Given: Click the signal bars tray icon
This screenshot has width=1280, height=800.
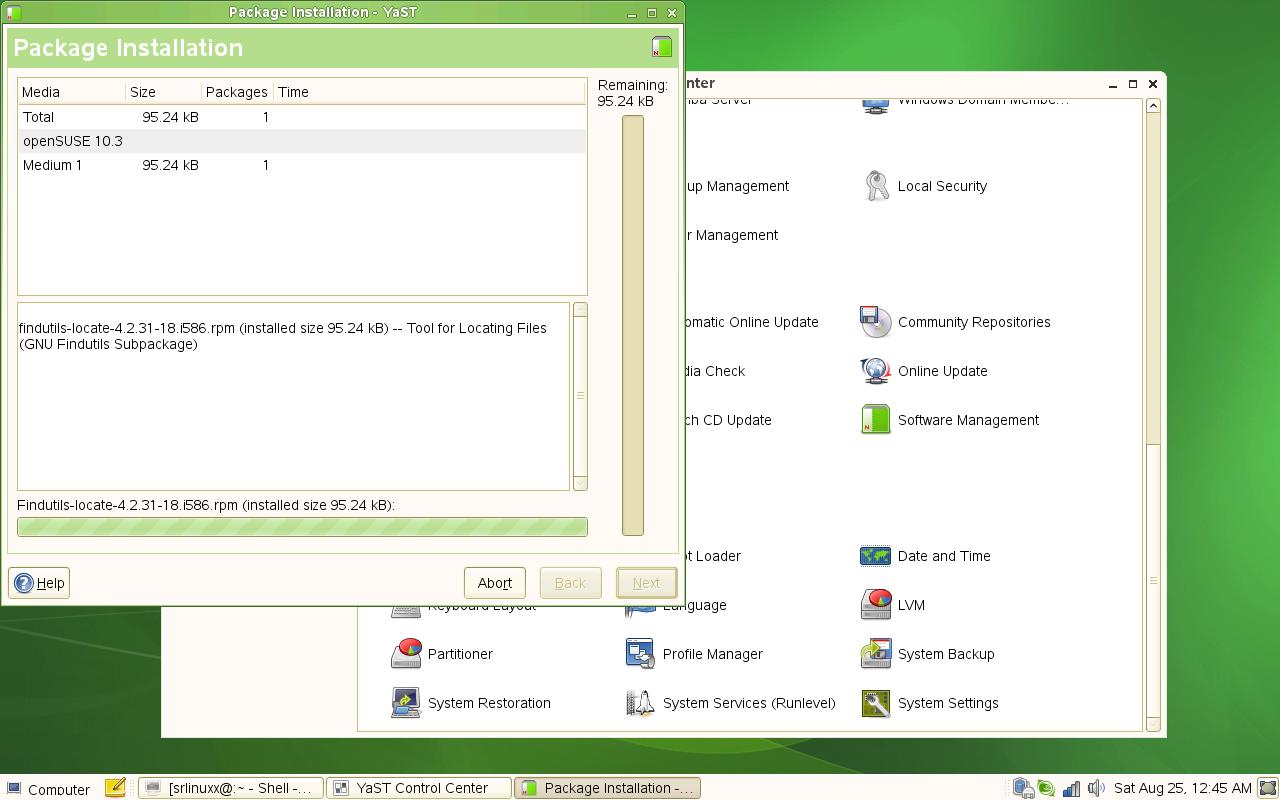Looking at the screenshot, I should coord(1071,788).
